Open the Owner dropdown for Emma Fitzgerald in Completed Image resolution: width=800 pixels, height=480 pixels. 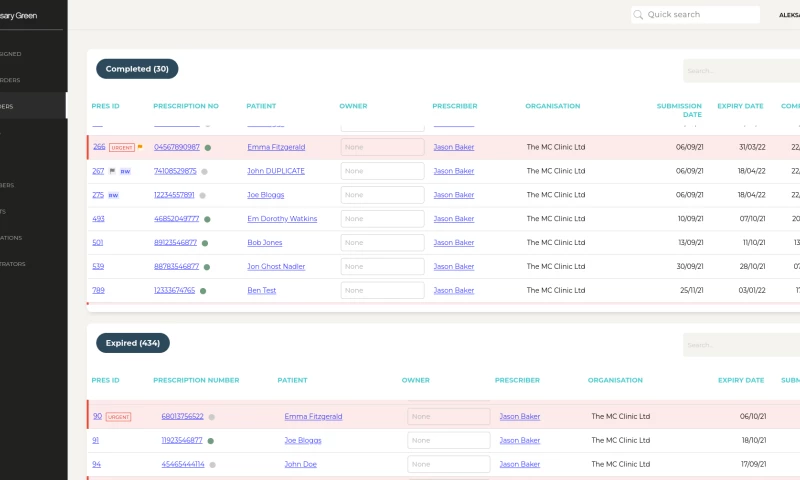pos(382,147)
